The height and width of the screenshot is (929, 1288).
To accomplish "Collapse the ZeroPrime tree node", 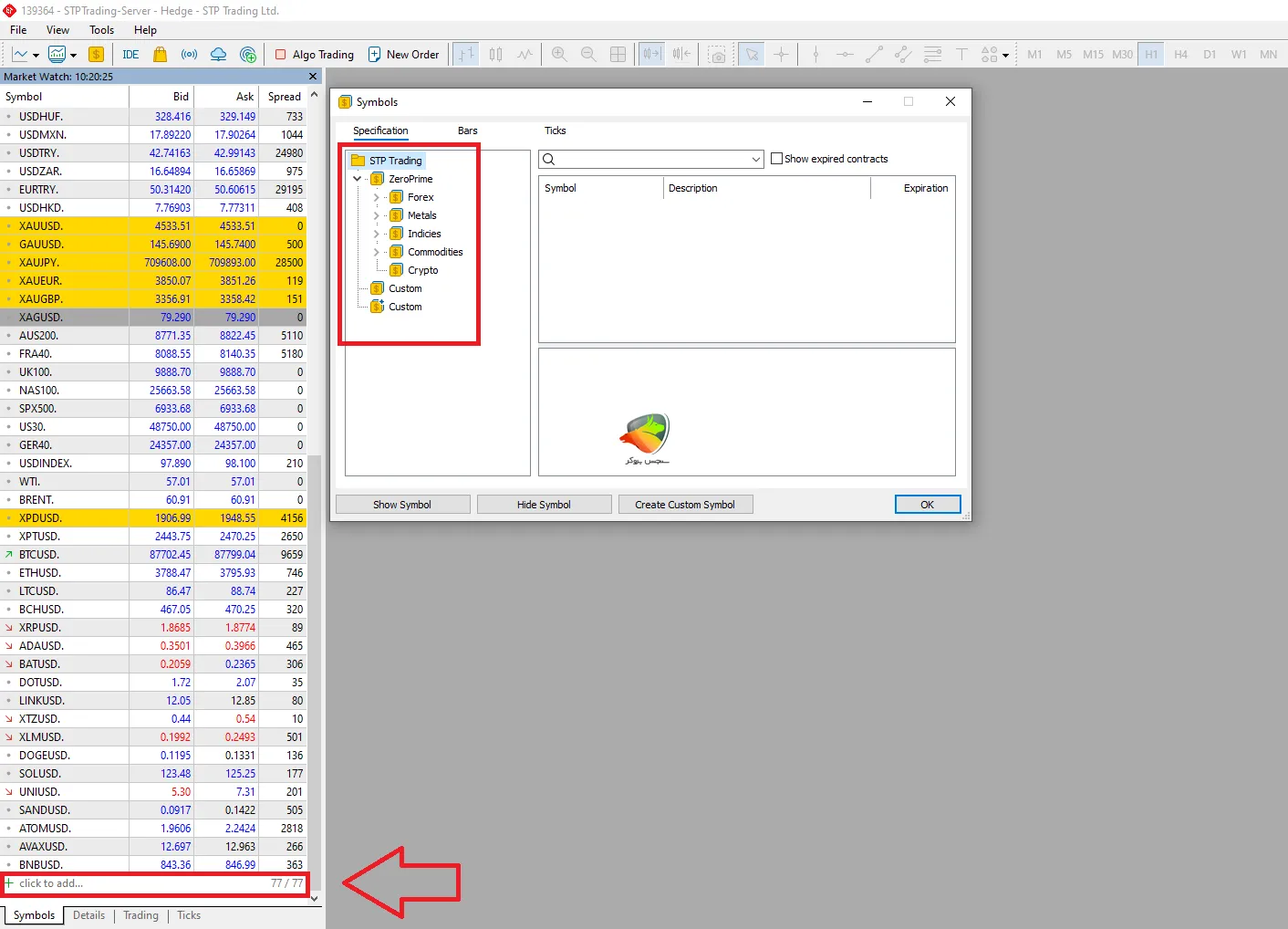I will (x=358, y=179).
